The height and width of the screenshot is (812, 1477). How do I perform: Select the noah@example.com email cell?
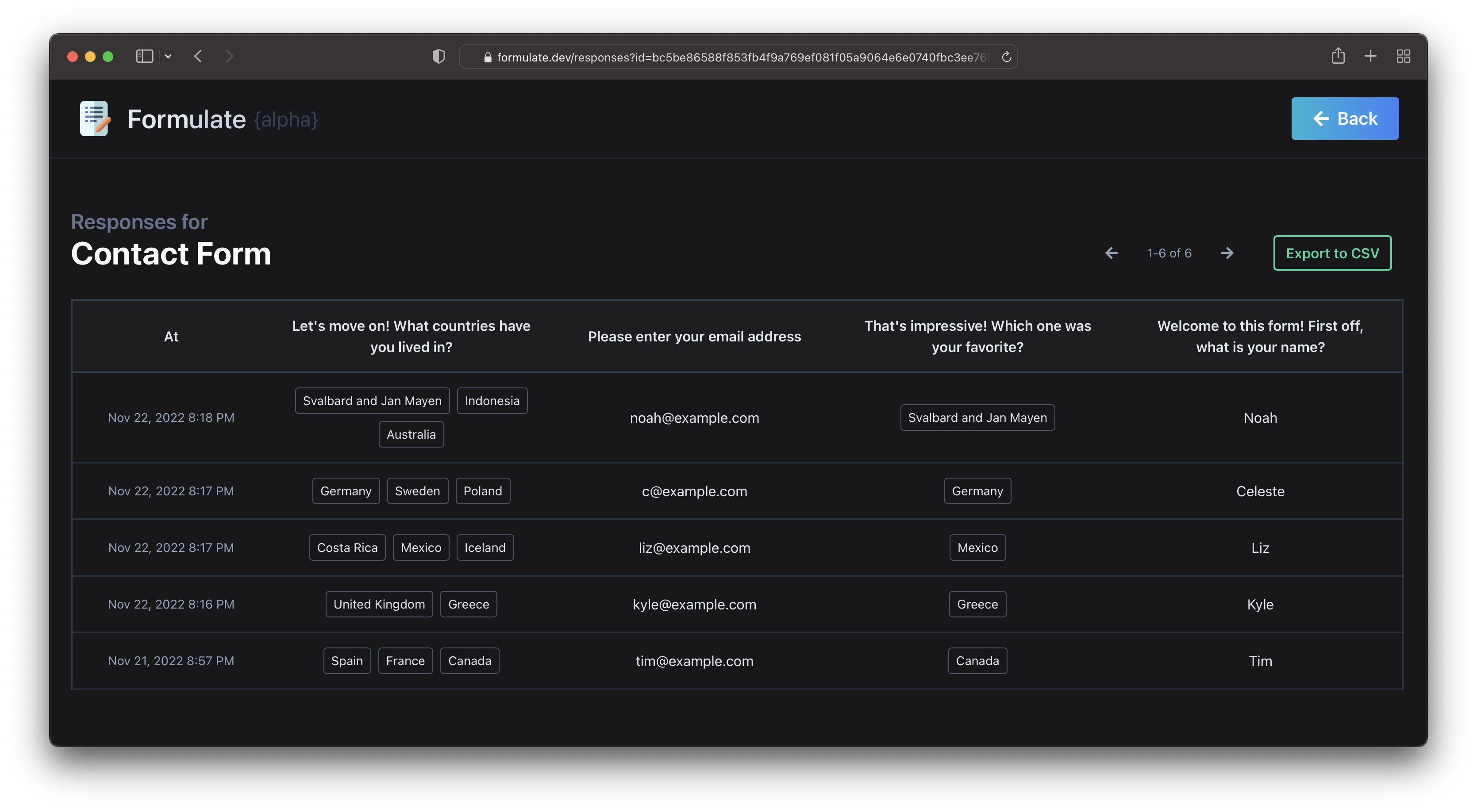click(x=694, y=418)
